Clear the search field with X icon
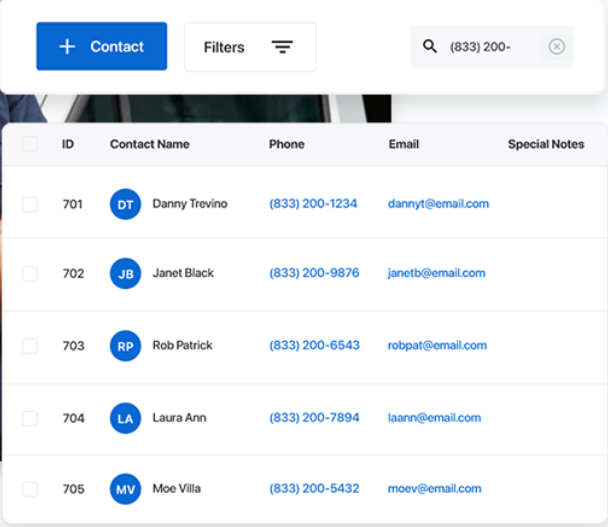Viewport: 608px width, 527px height. (556, 47)
